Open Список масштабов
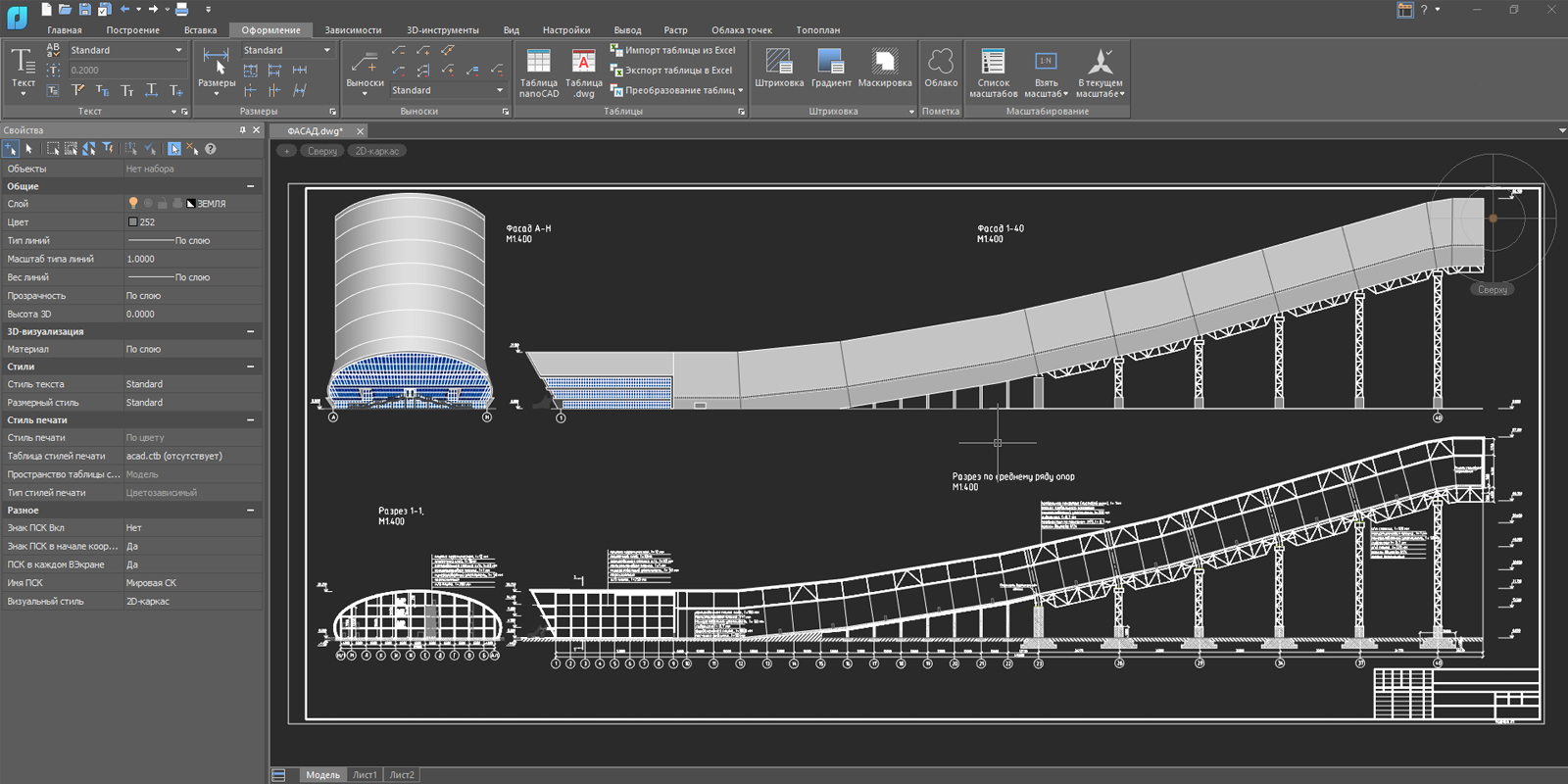This screenshot has width=1568, height=784. [x=993, y=73]
